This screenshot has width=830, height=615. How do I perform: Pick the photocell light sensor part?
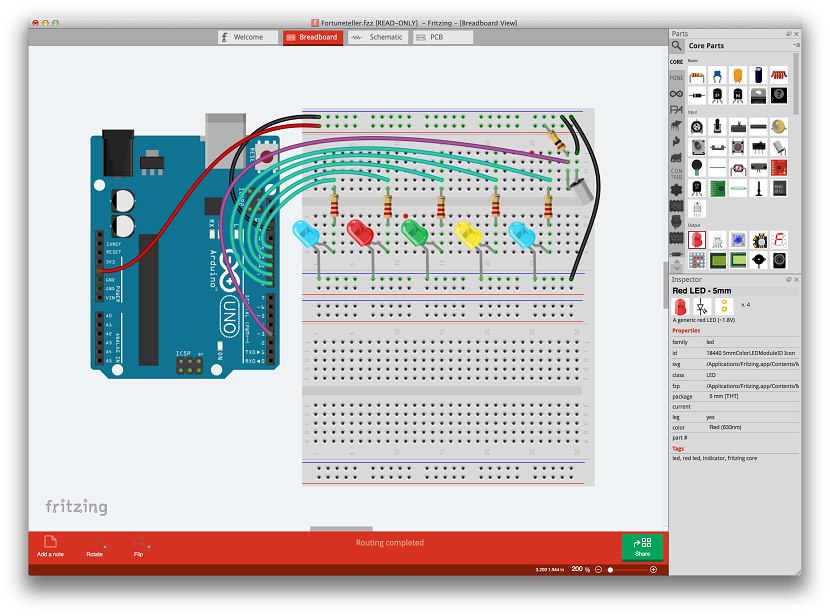coord(737,168)
